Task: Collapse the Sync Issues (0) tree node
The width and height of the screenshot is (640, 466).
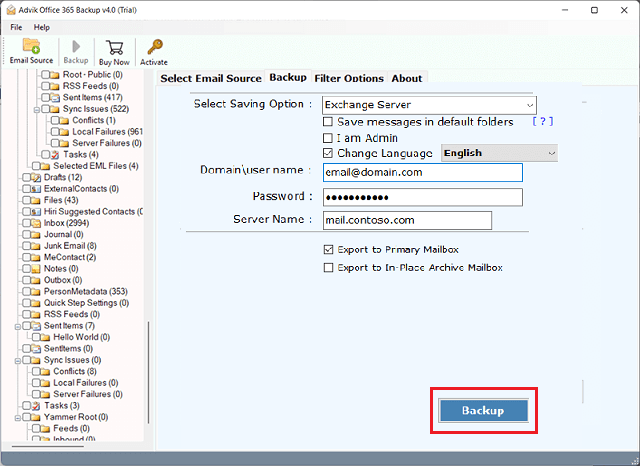Action: 18,361
